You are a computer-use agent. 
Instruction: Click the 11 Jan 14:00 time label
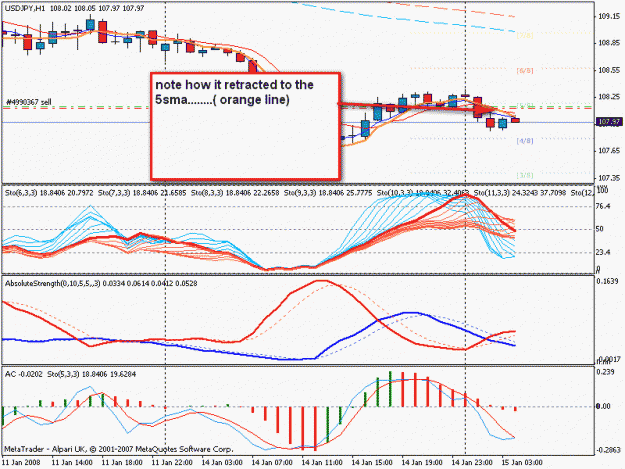pyautogui.click(x=72, y=463)
